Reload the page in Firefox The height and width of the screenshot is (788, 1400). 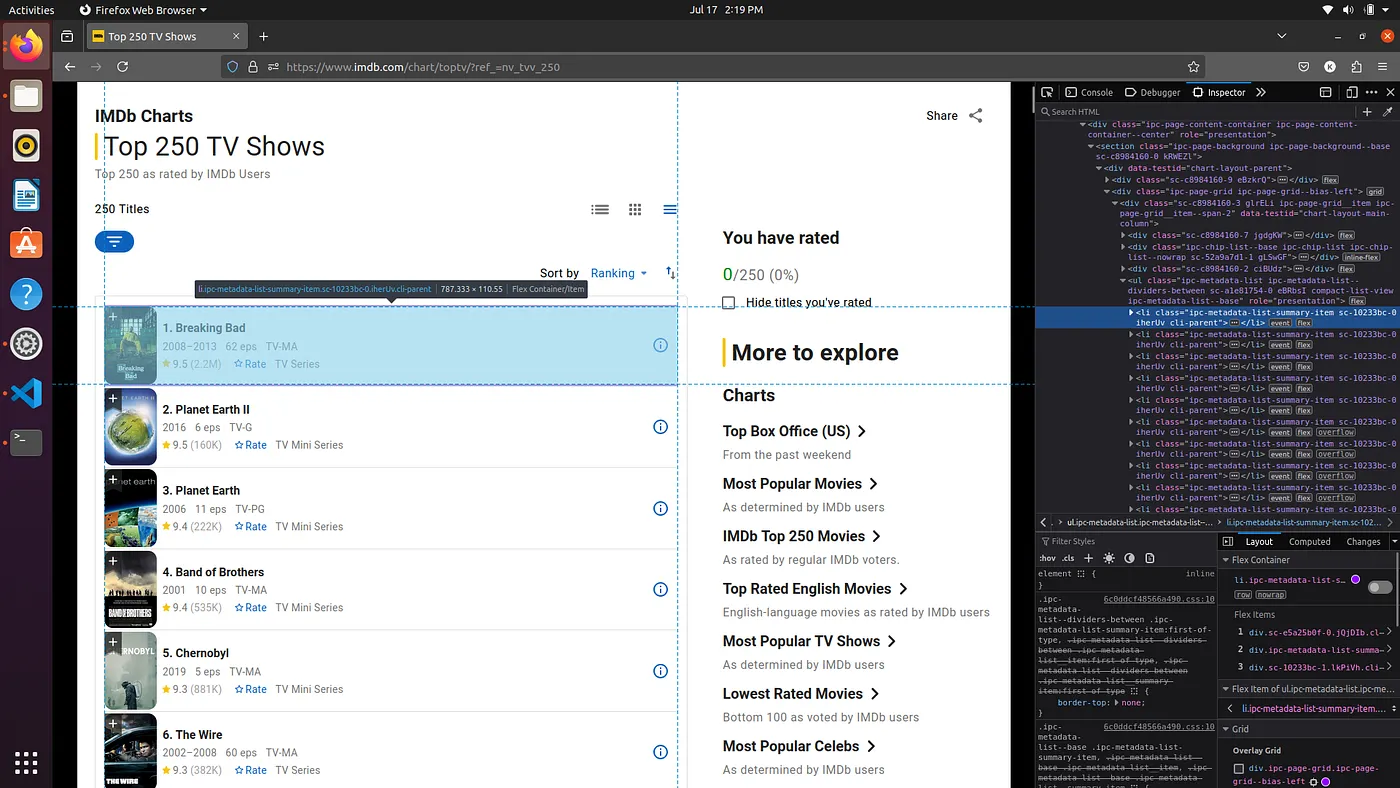pyautogui.click(x=123, y=67)
